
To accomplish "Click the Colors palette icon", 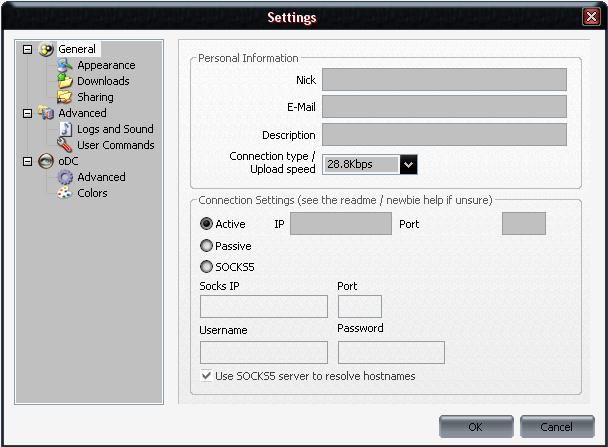I will pos(65,193).
